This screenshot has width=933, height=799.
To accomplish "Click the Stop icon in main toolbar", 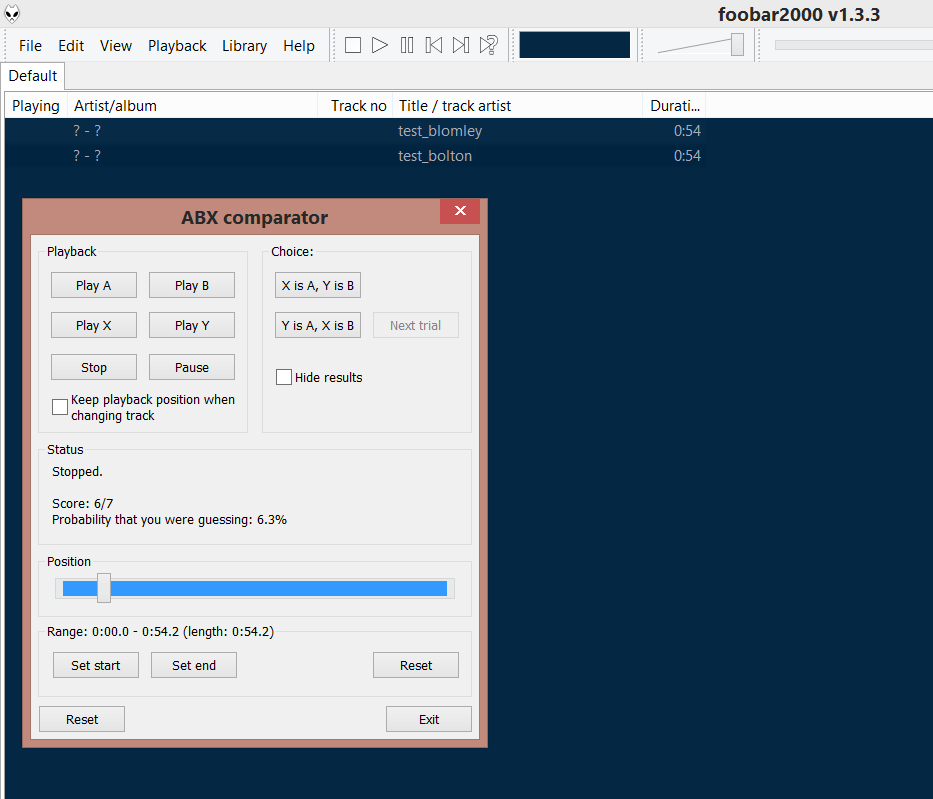I will click(x=353, y=45).
